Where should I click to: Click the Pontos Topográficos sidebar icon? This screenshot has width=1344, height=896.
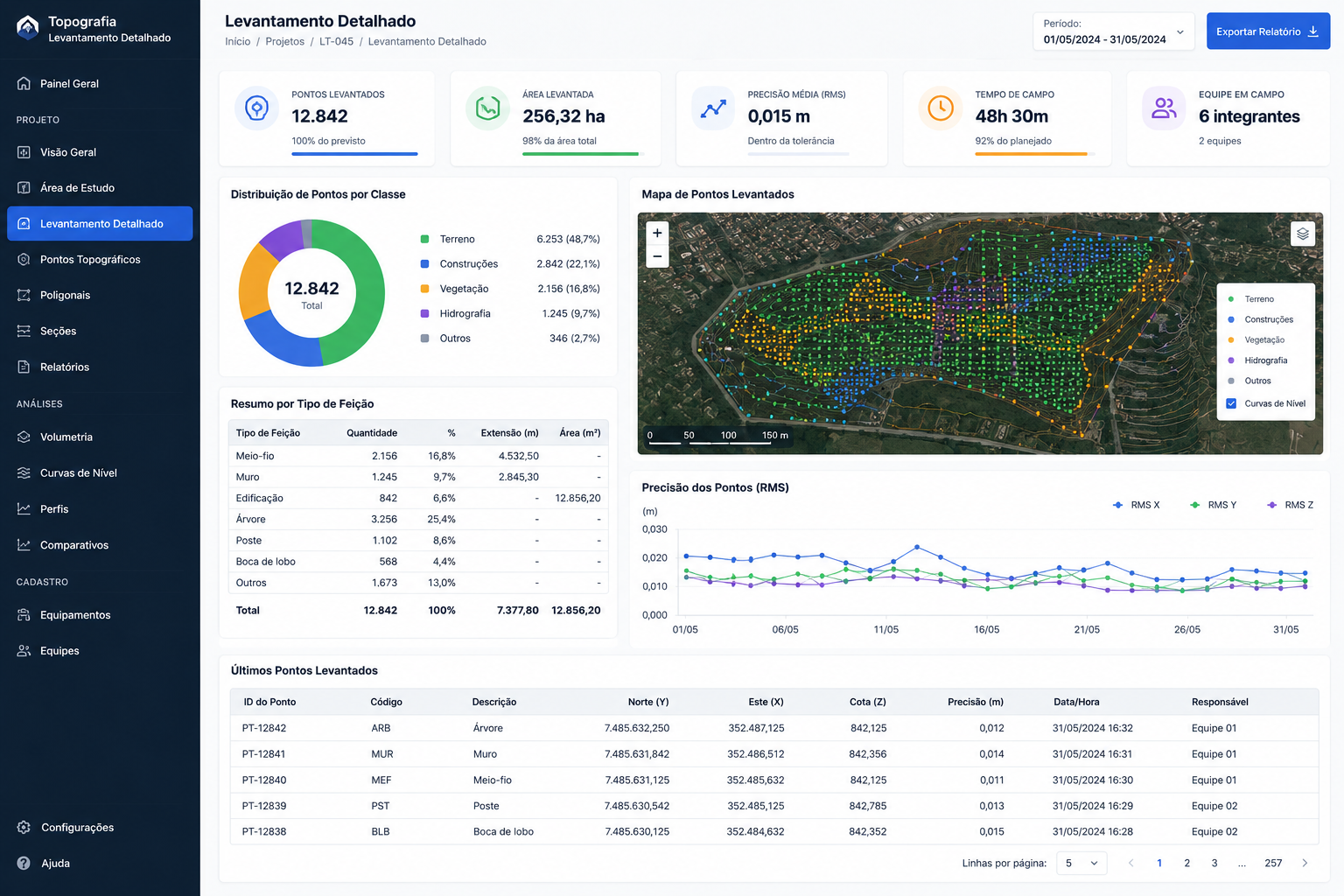(24, 260)
